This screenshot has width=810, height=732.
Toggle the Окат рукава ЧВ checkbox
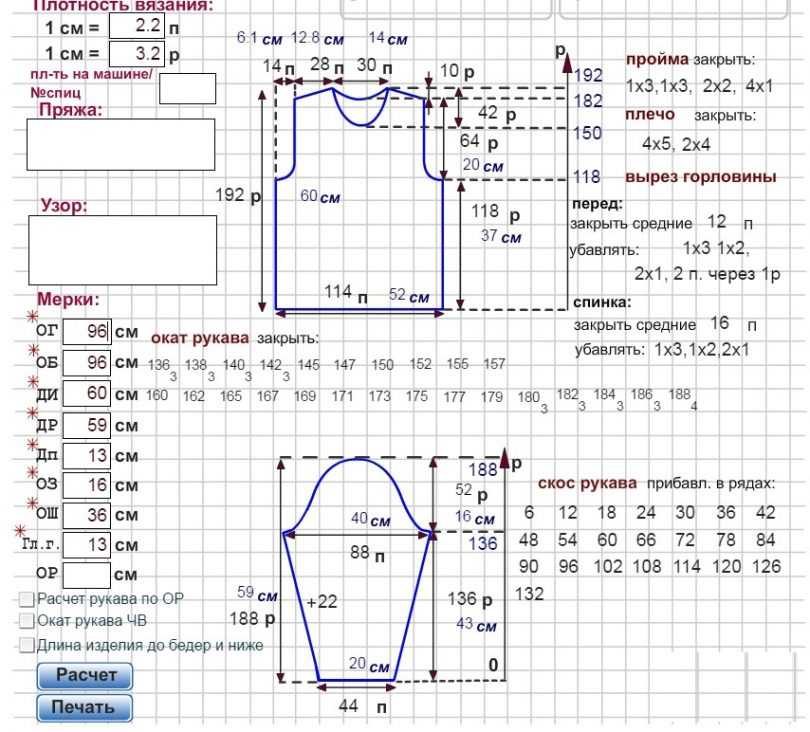click(x=27, y=621)
